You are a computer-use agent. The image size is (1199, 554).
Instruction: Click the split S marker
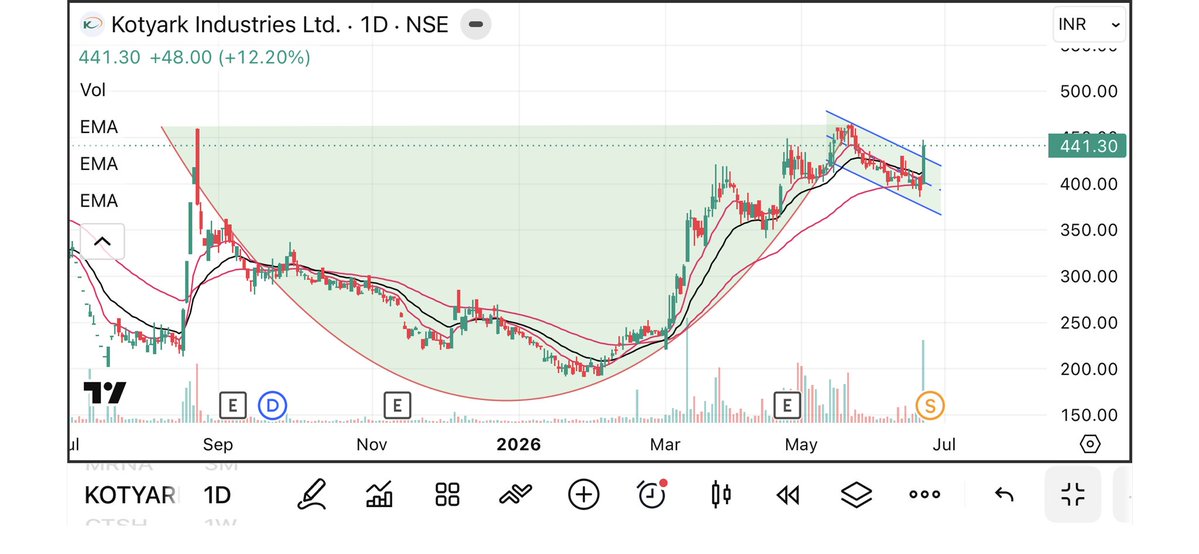(930, 405)
